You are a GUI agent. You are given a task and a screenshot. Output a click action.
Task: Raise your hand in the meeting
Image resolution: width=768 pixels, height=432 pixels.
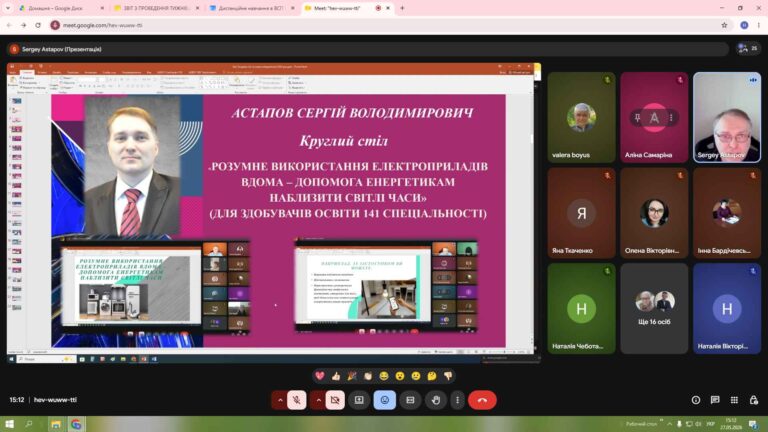coord(435,400)
